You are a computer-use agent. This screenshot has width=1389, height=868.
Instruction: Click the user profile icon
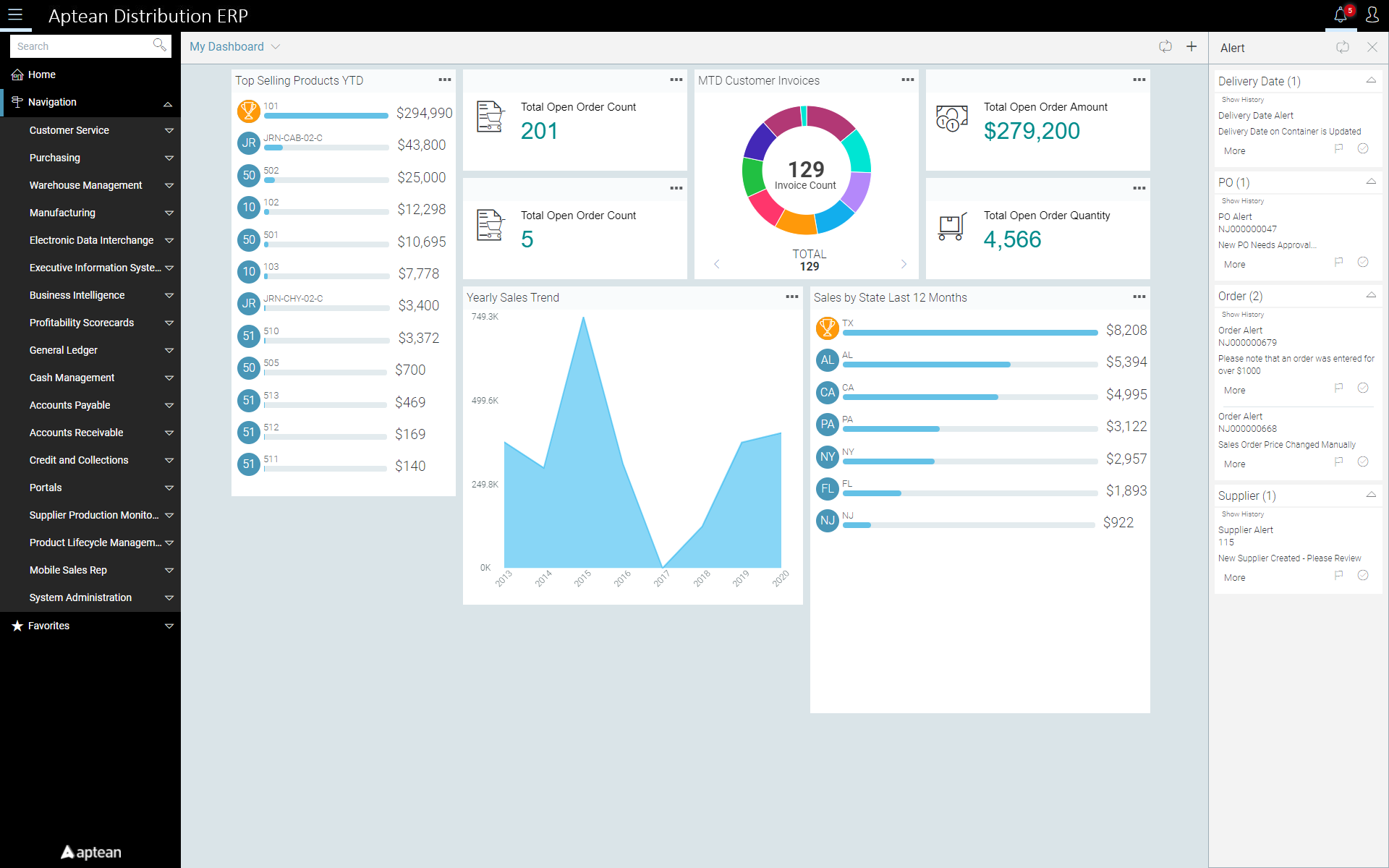[x=1373, y=15]
